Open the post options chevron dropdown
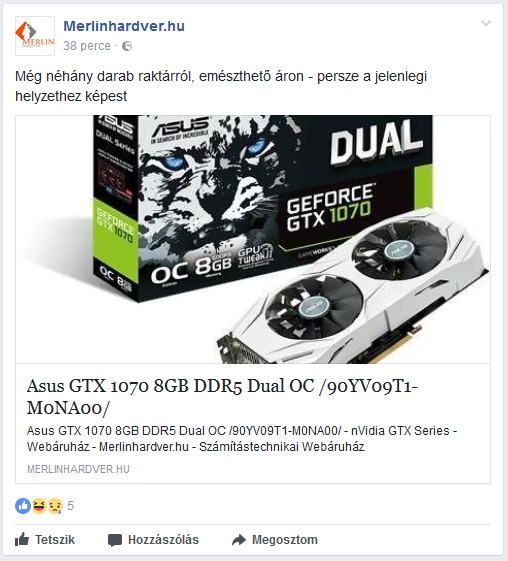 (x=485, y=24)
